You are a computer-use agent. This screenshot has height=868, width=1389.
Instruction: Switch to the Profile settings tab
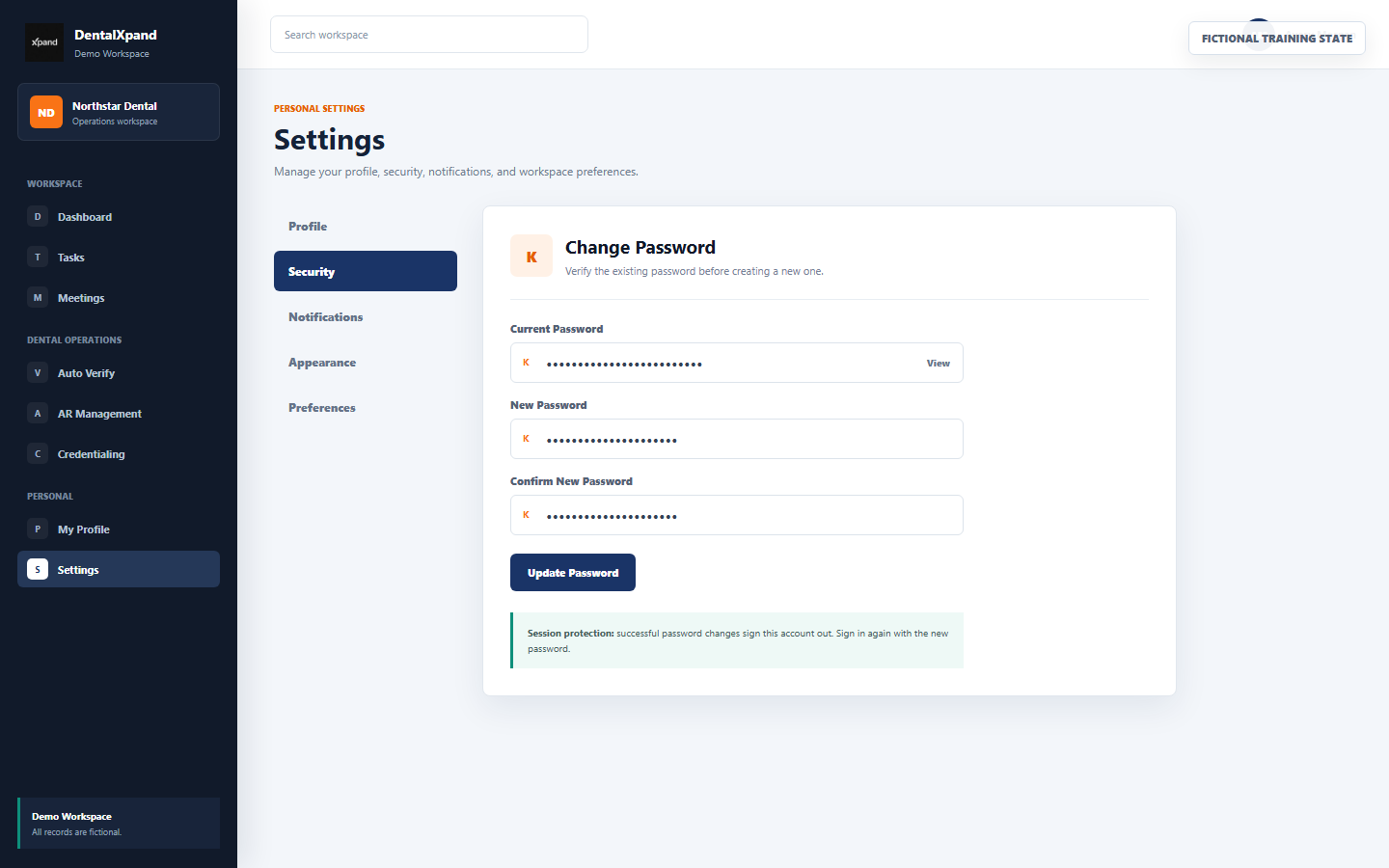(366, 227)
